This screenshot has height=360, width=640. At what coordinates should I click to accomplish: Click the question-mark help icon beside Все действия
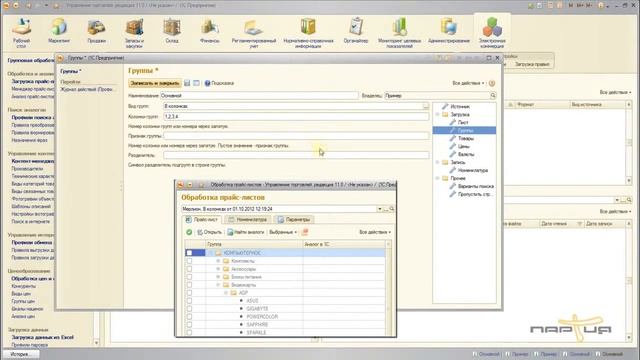(492, 83)
